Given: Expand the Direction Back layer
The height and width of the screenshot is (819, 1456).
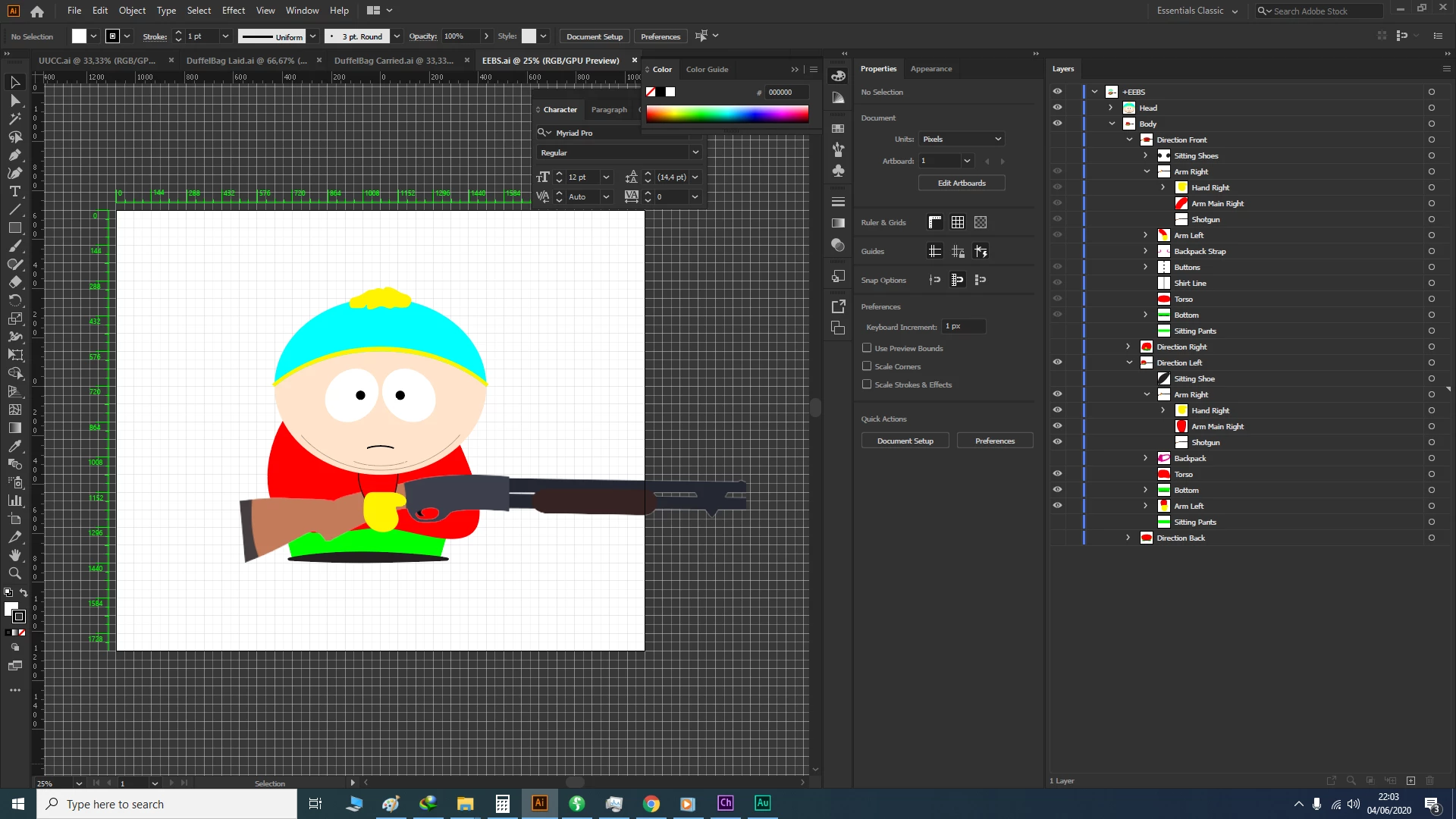Looking at the screenshot, I should [x=1128, y=538].
